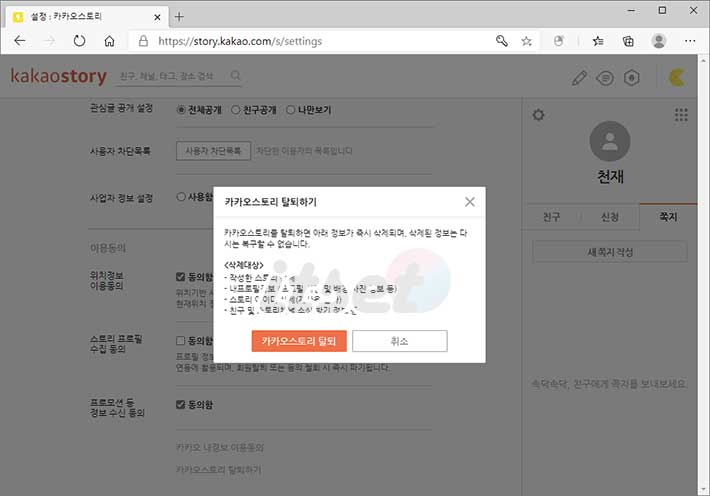Switch to the 신청 tab
The width and height of the screenshot is (710, 496).
point(609,217)
